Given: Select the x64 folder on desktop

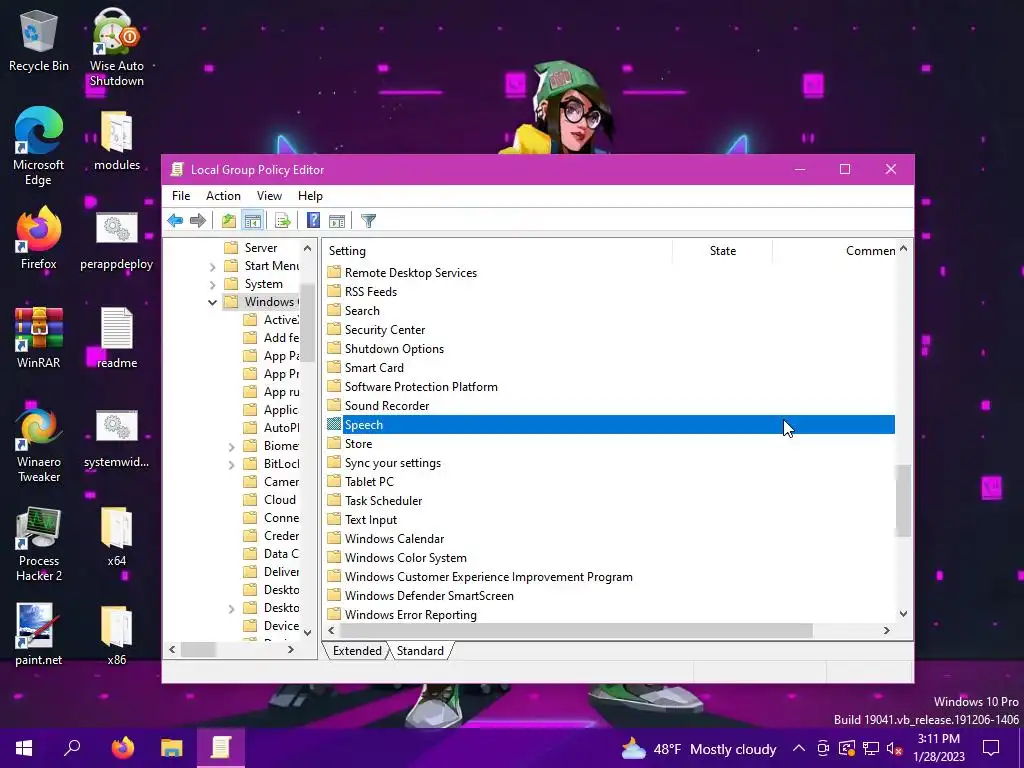Looking at the screenshot, I should click(117, 536).
